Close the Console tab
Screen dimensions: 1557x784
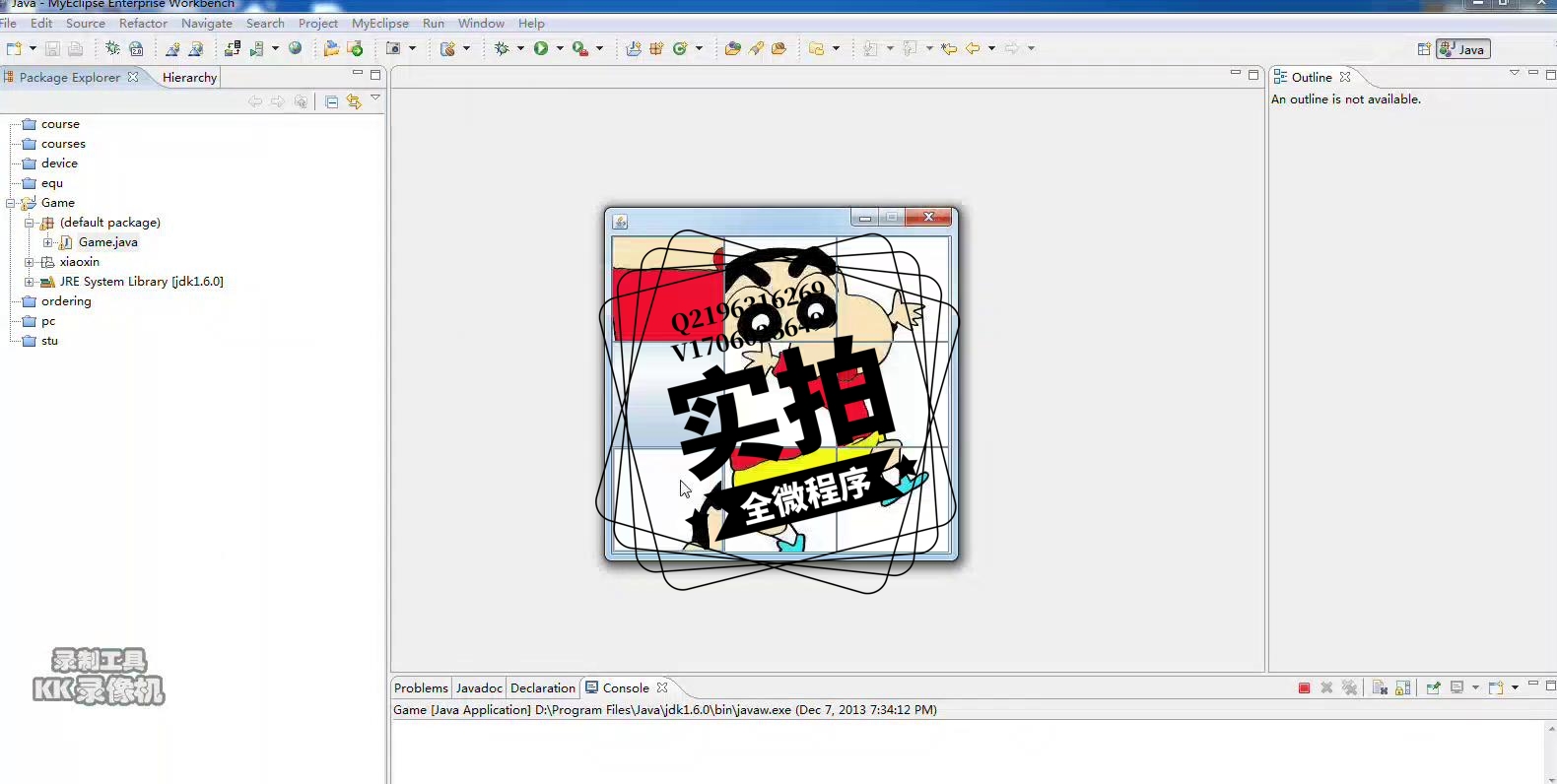[662, 687]
